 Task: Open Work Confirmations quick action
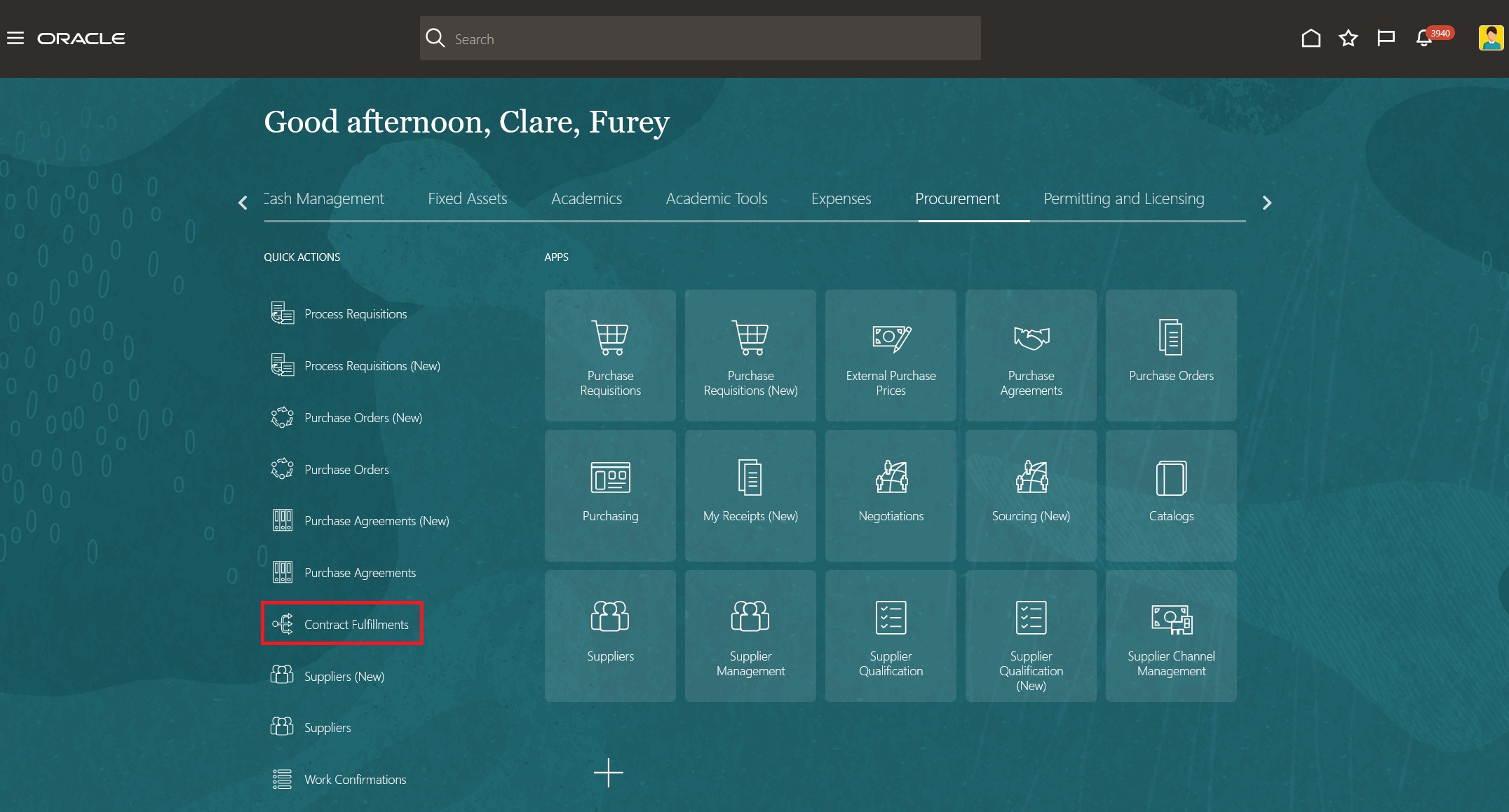[339, 780]
